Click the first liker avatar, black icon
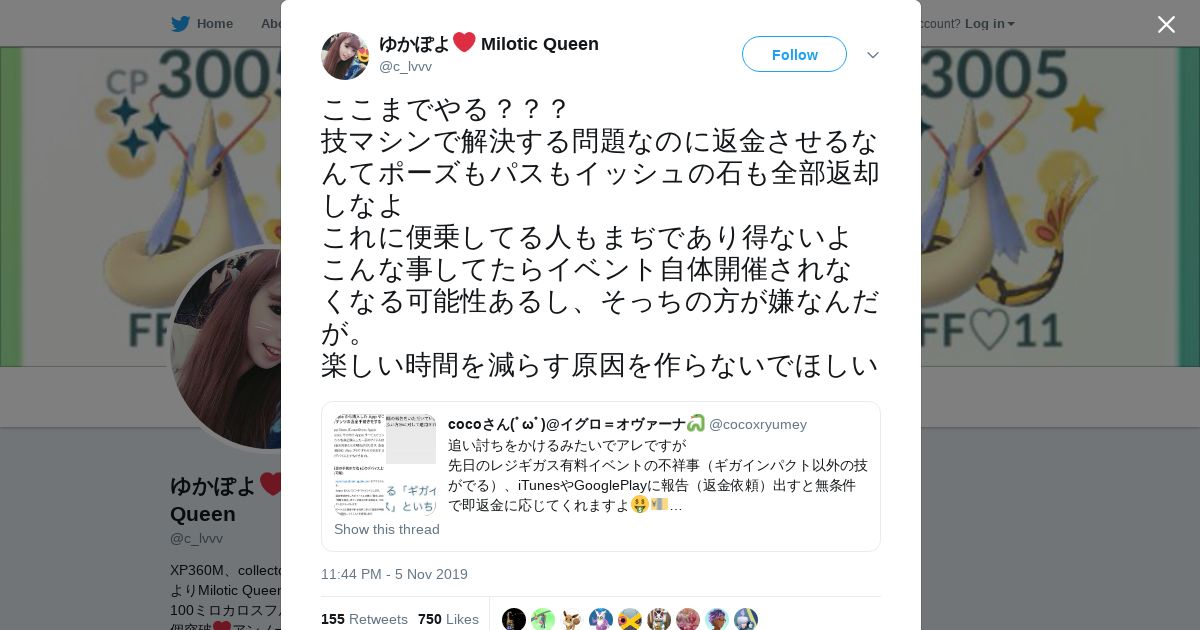This screenshot has width=1200, height=630. click(x=514, y=619)
